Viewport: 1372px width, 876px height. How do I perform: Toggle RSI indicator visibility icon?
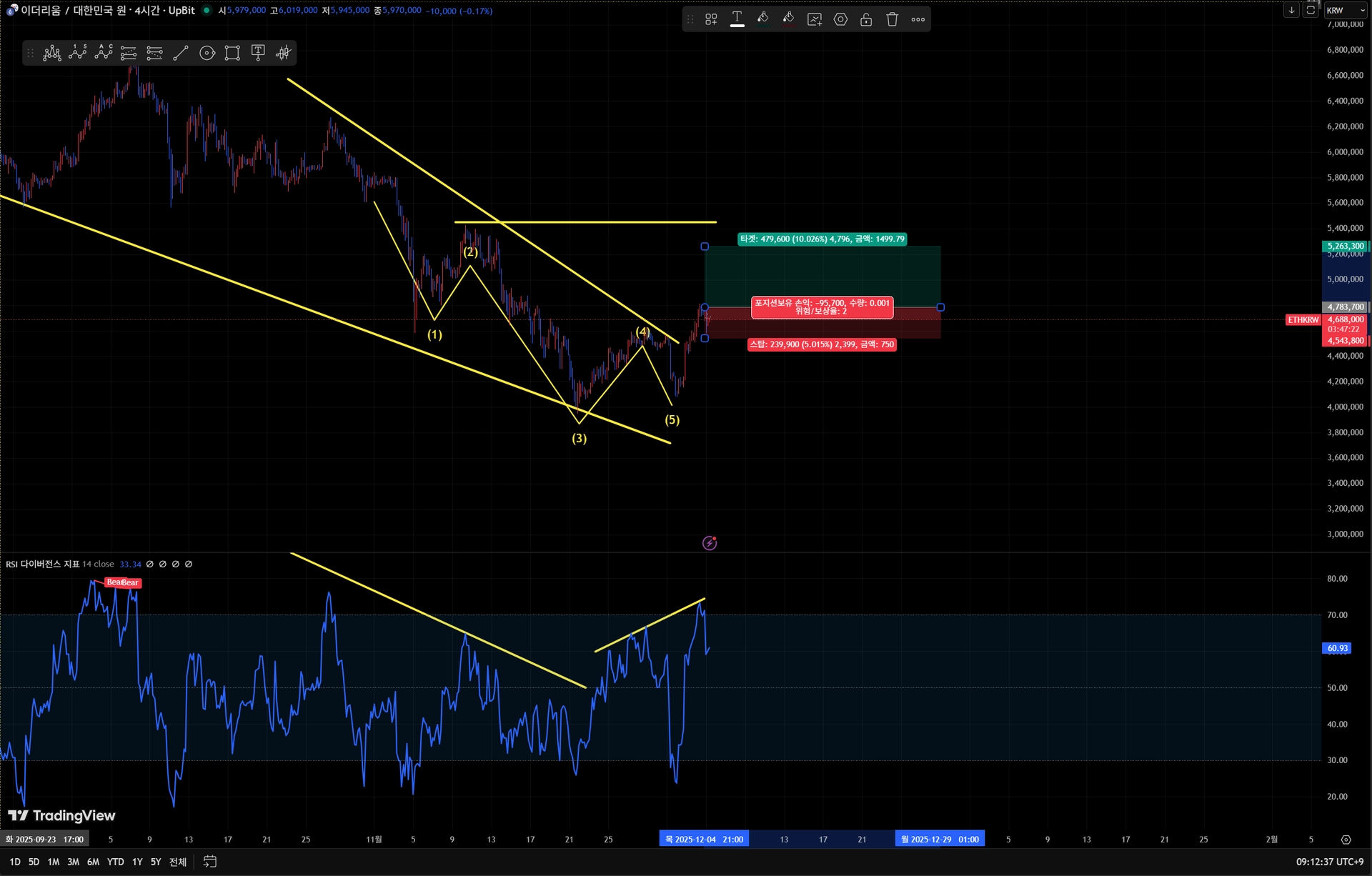click(x=150, y=564)
